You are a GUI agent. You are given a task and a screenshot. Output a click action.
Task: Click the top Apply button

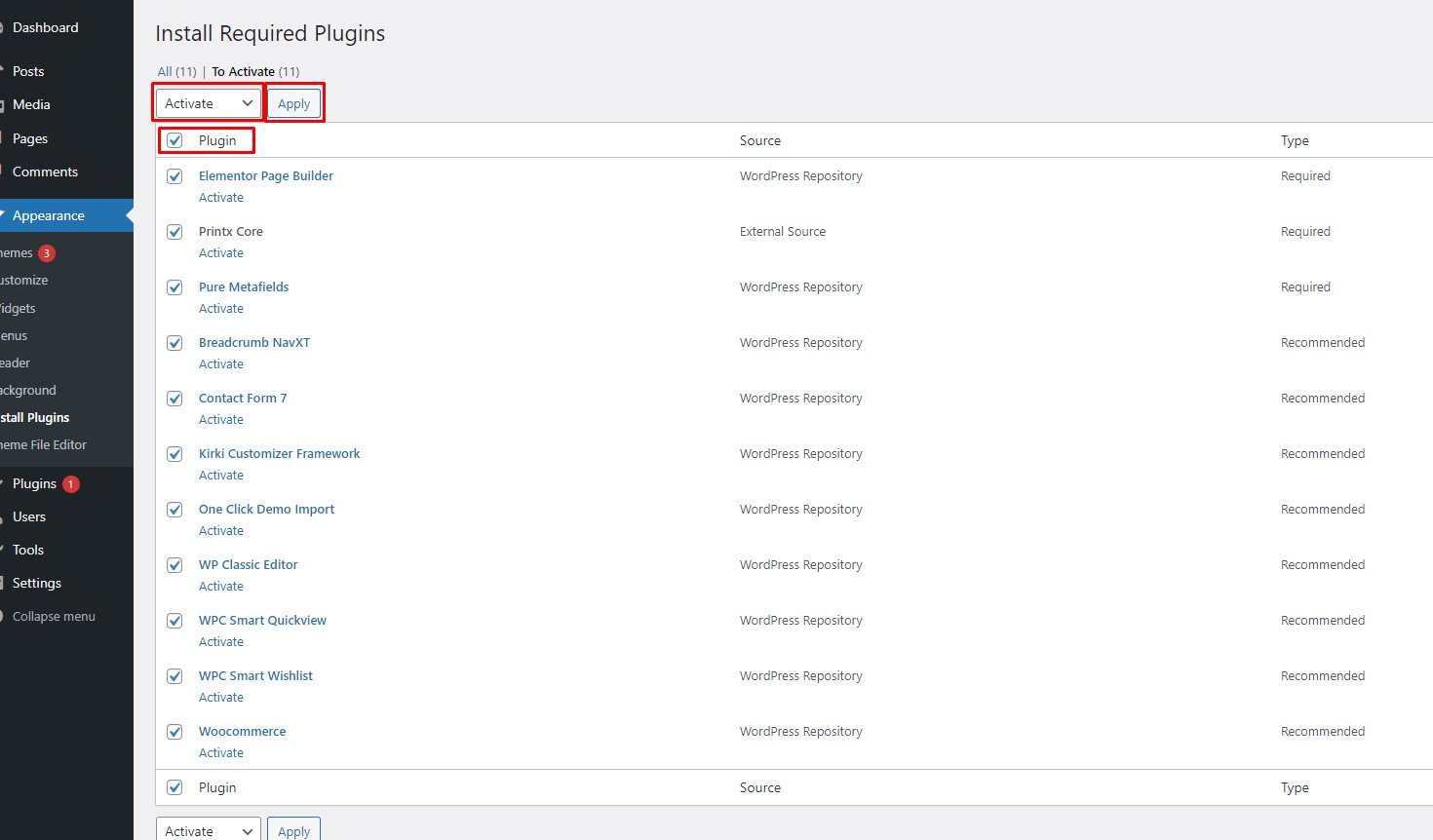[x=293, y=103]
